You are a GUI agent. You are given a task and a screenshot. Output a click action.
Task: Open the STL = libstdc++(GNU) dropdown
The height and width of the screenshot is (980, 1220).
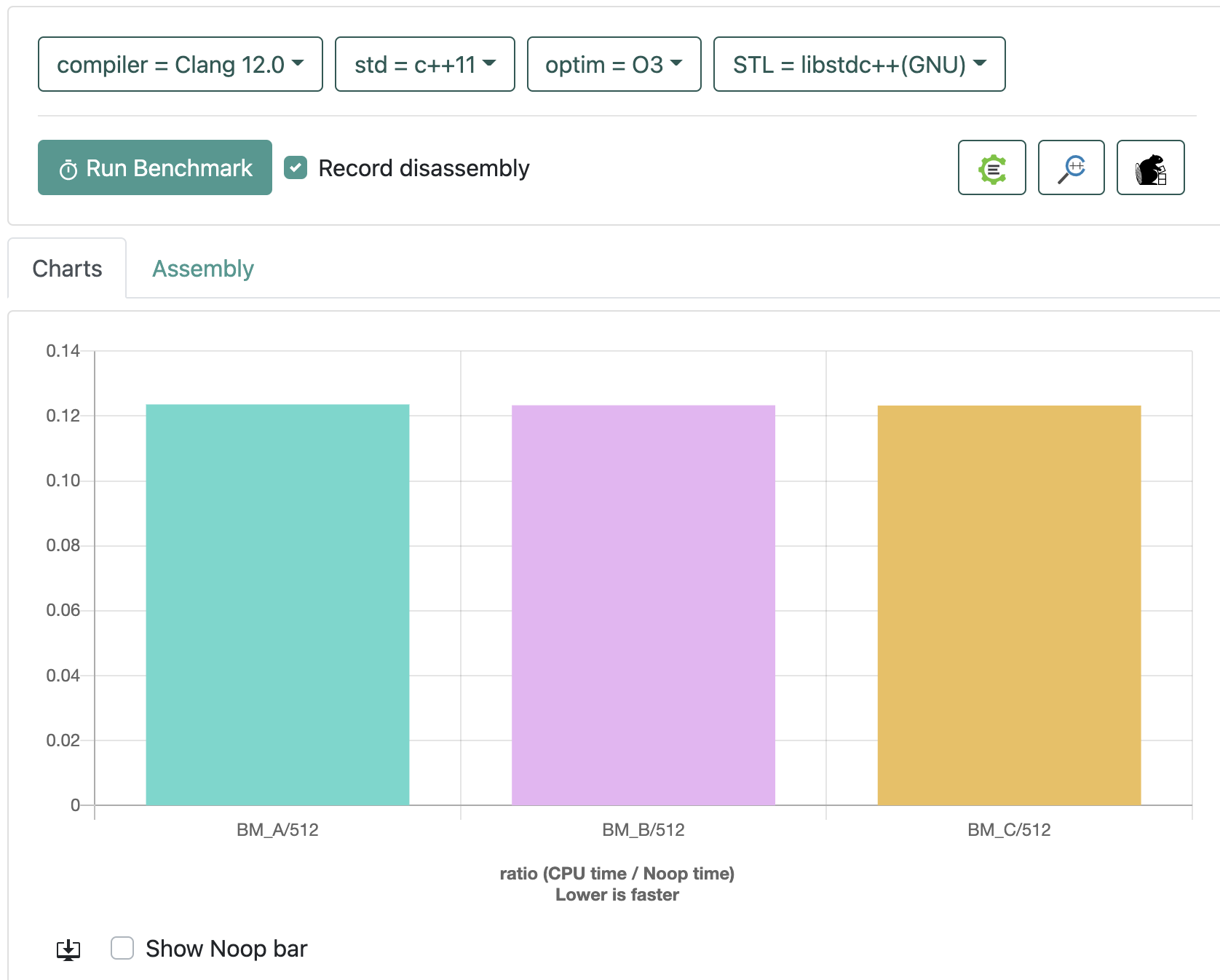click(x=860, y=64)
